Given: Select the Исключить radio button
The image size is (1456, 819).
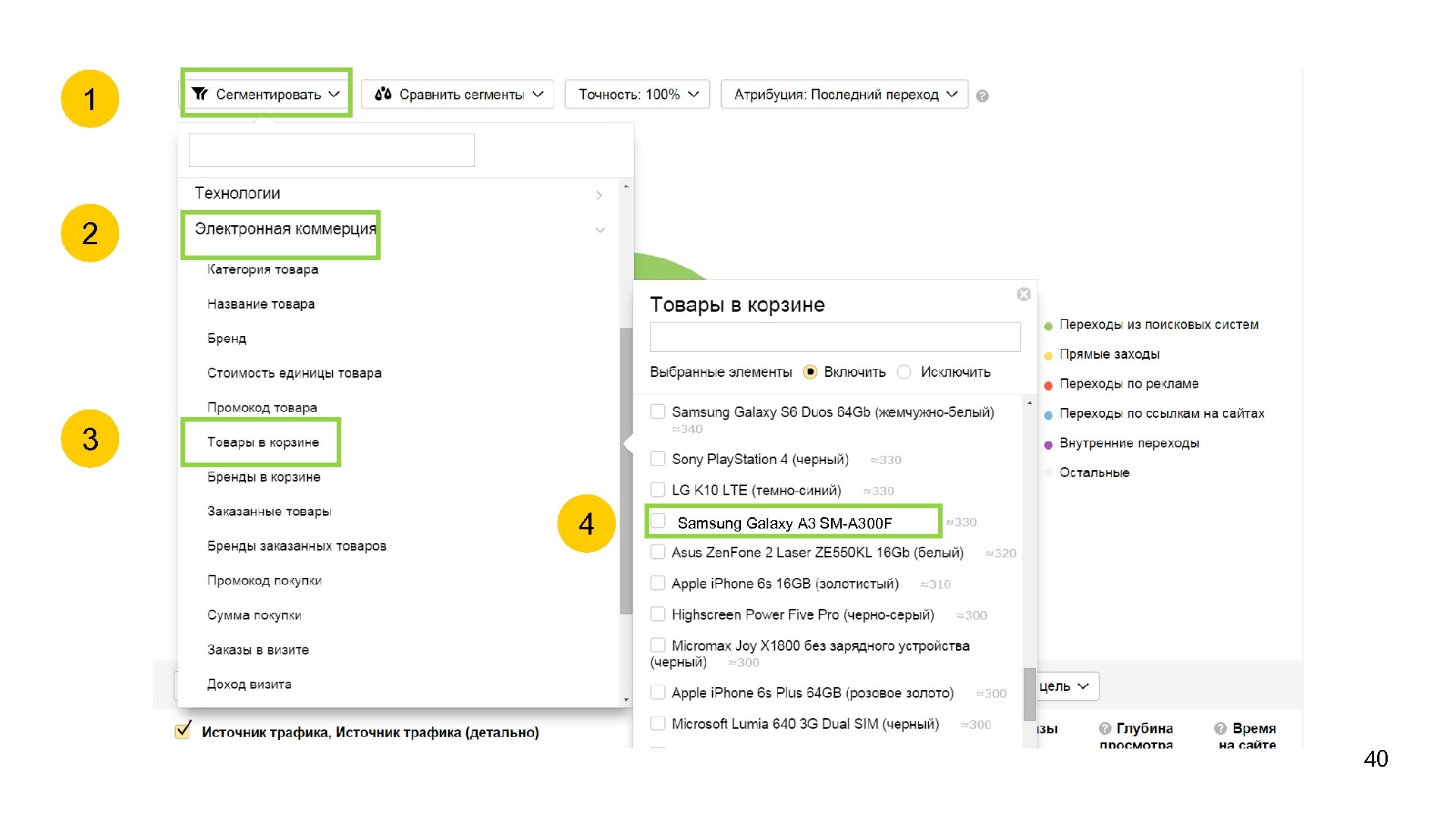Looking at the screenshot, I should coord(904,372).
